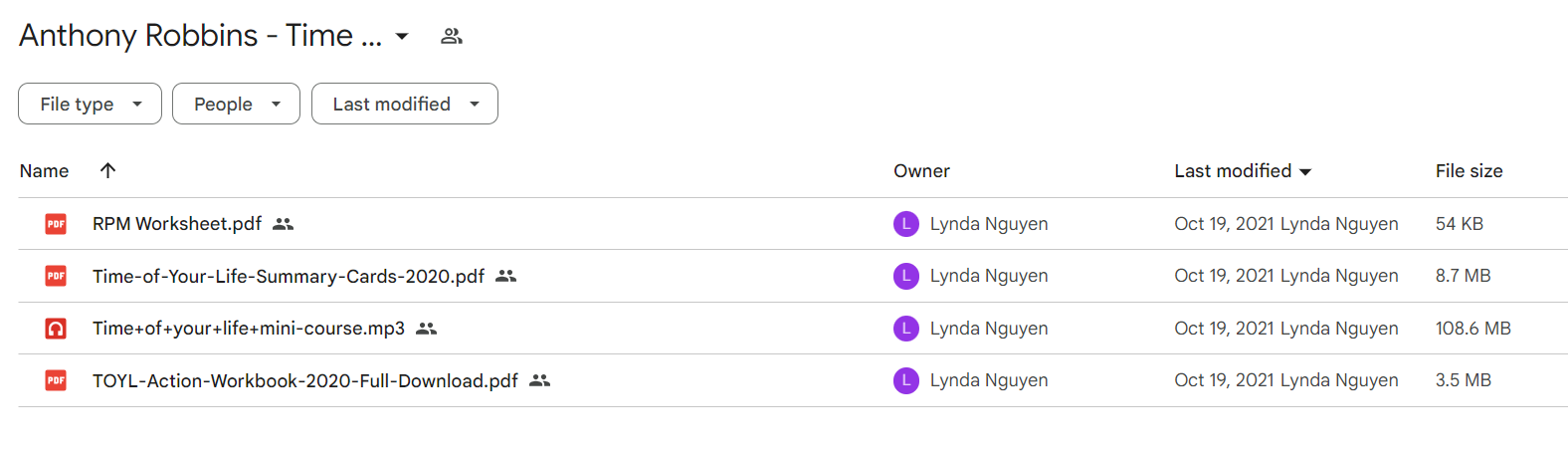Open the People filter dropdown
Image resolution: width=1568 pixels, height=456 pixels.
(x=236, y=104)
